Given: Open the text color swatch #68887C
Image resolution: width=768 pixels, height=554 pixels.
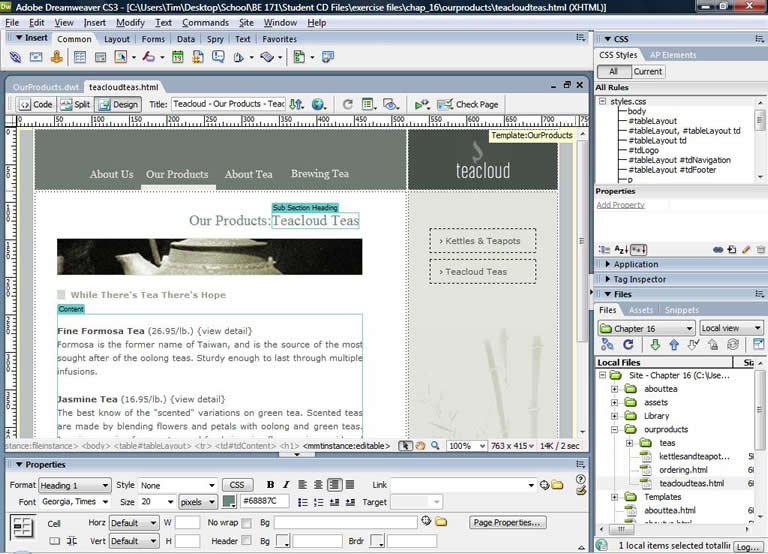Looking at the screenshot, I should pyautogui.click(x=229, y=502).
